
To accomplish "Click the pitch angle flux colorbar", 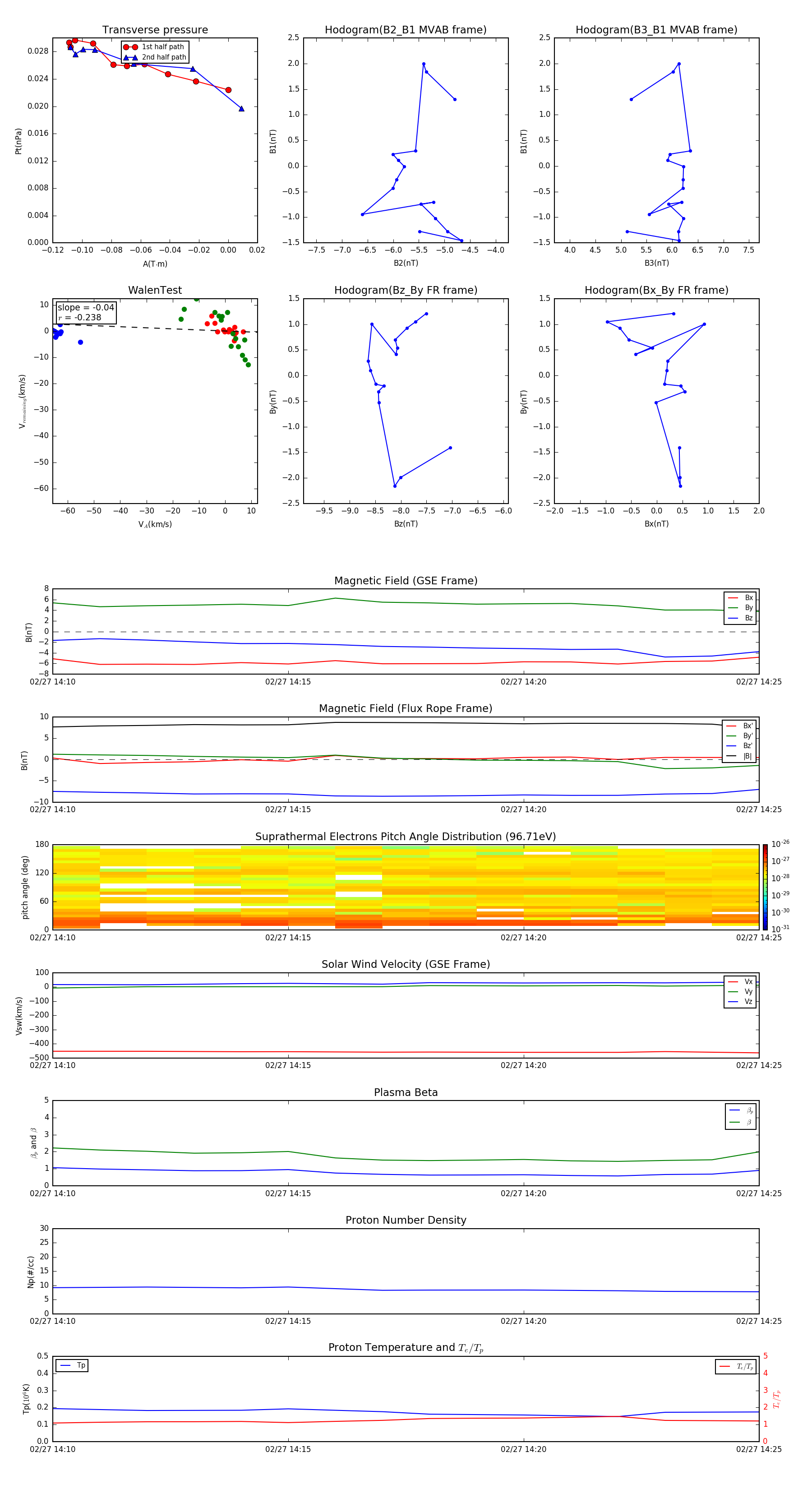I will 765,887.
